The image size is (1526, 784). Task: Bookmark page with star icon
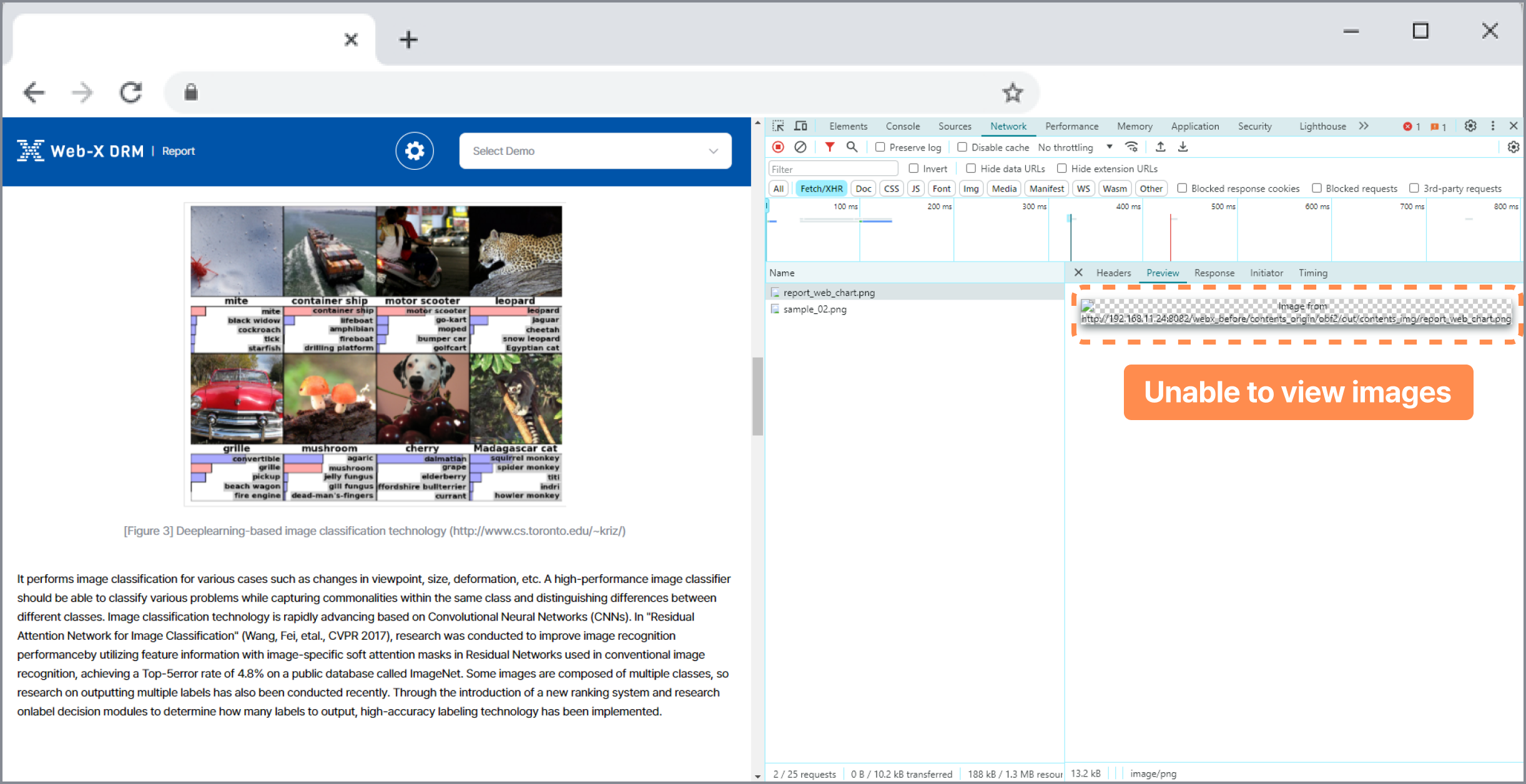click(1012, 93)
